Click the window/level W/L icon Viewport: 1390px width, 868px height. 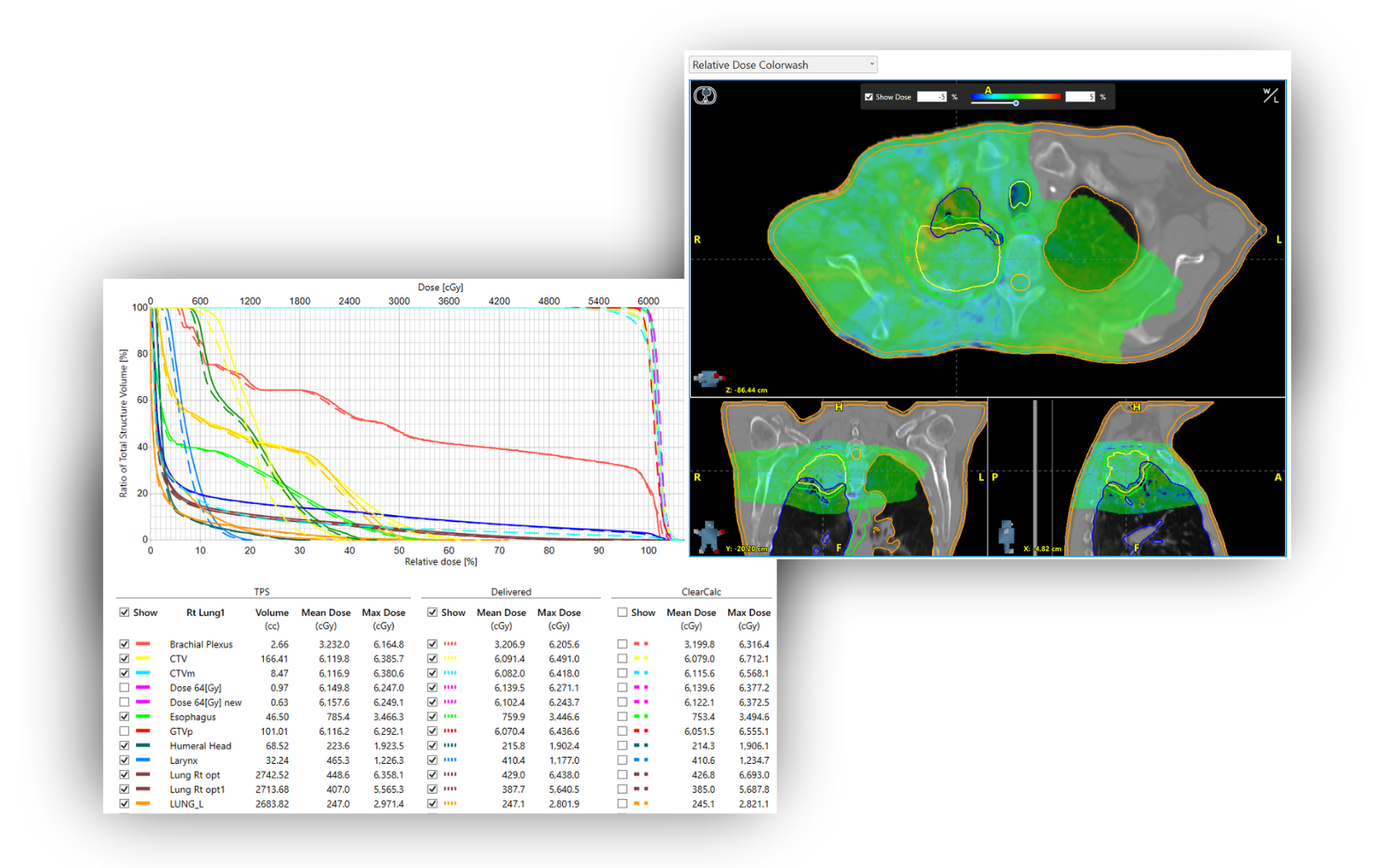tap(1270, 95)
